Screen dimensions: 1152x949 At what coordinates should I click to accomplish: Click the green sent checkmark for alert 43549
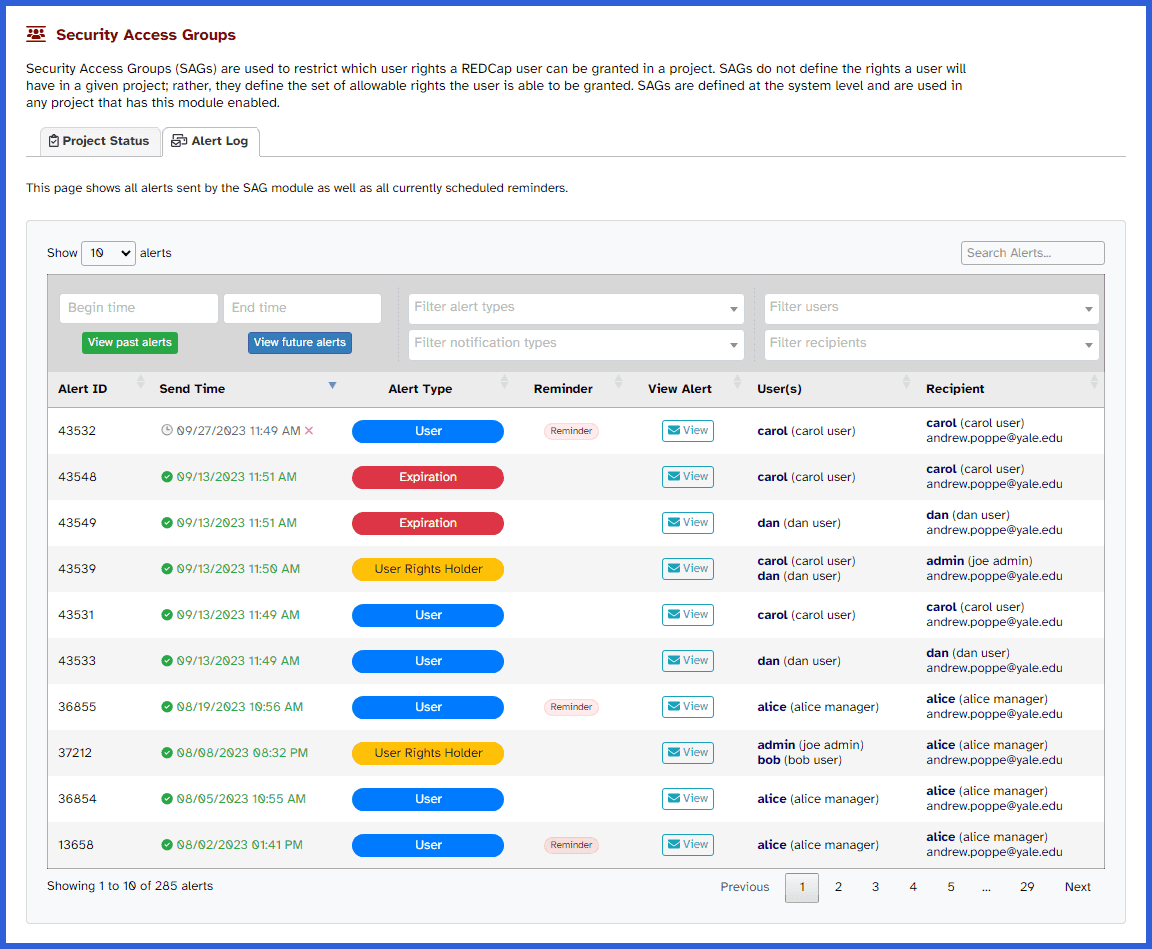point(167,523)
